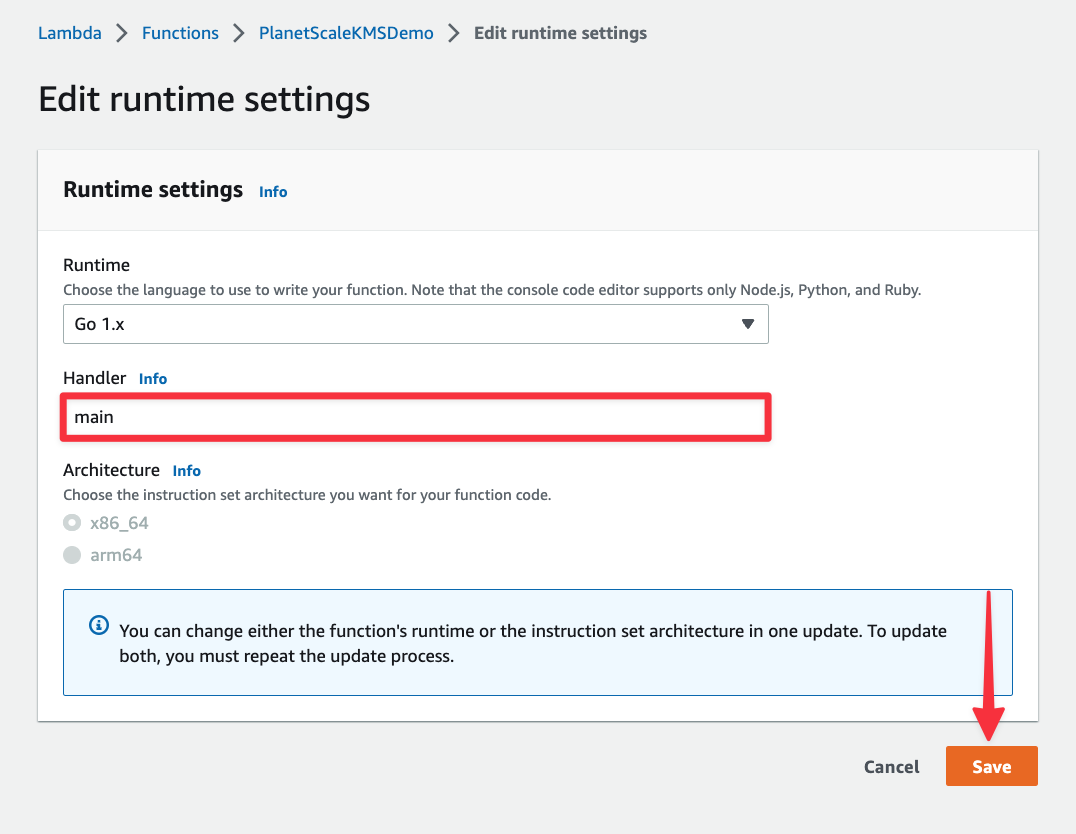Open the Lambda breadcrumb link
Viewport: 1076px width, 834px height.
69,33
